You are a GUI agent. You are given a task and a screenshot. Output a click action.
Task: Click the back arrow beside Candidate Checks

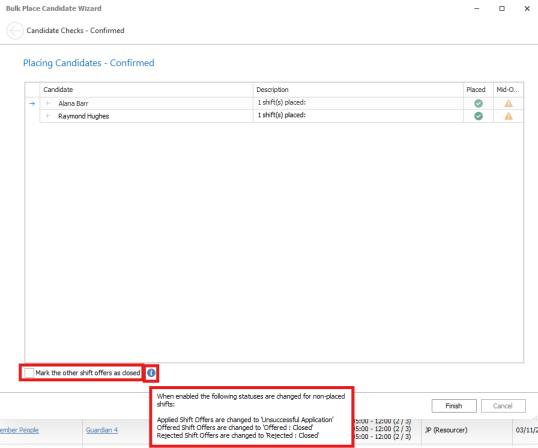(15, 31)
